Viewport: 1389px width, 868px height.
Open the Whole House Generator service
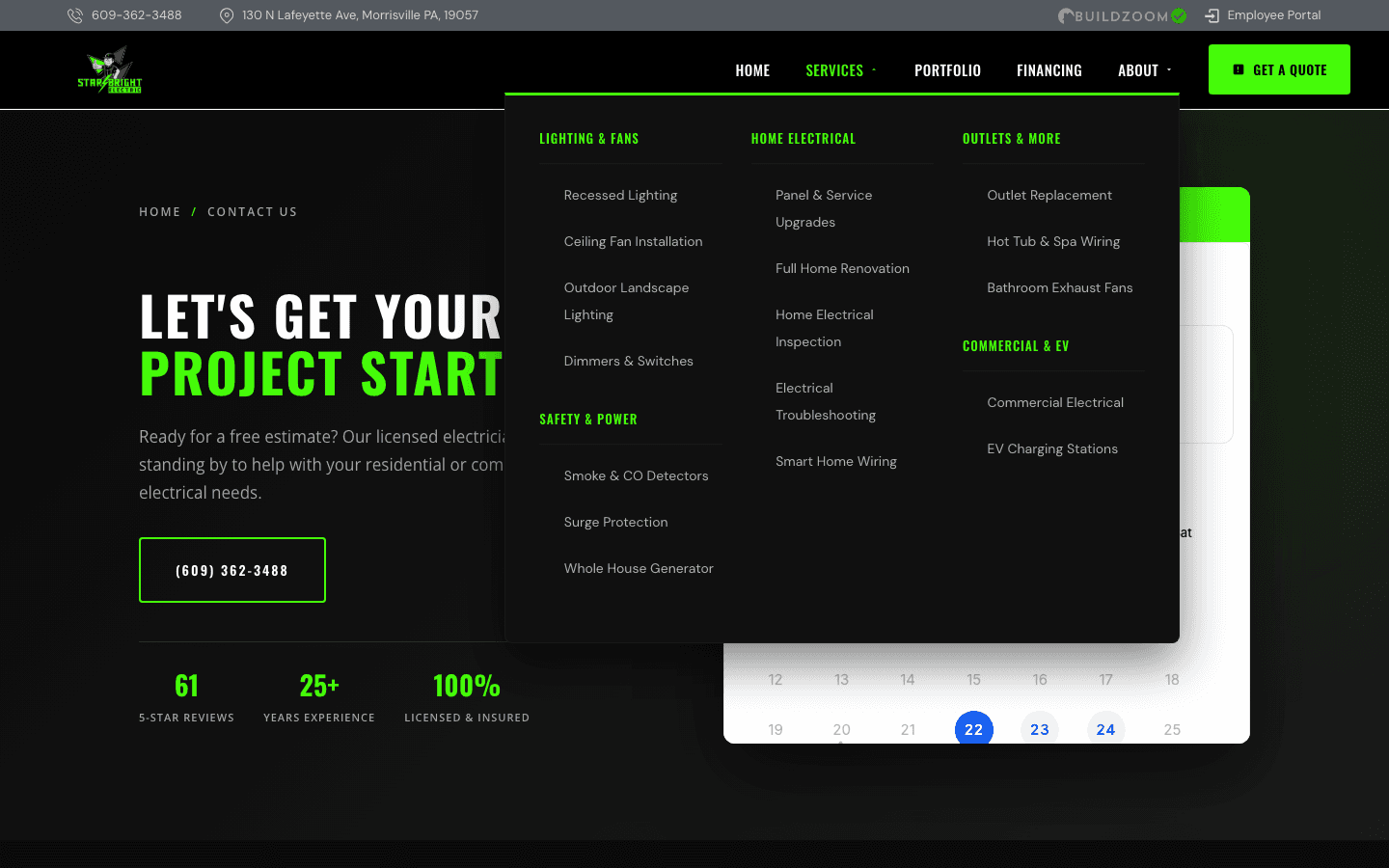[x=639, y=568]
